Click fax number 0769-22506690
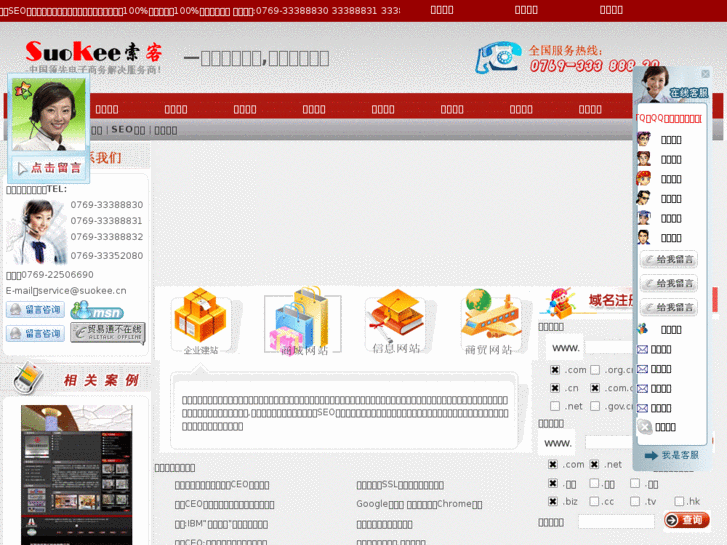 point(57,275)
